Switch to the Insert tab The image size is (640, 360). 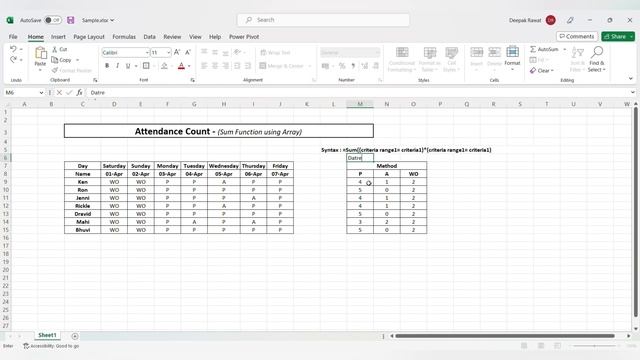pos(58,37)
